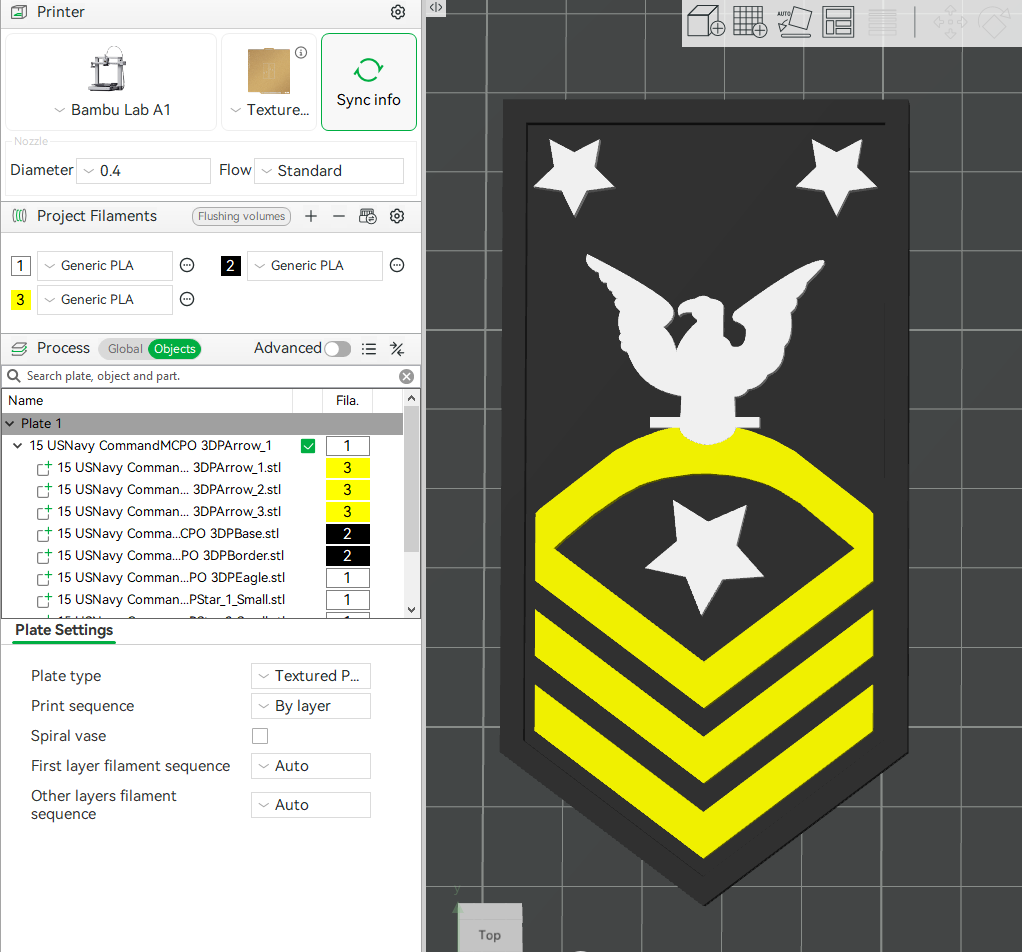Remove last filament with minus icon
Image resolution: width=1022 pixels, height=952 pixels.
[339, 216]
